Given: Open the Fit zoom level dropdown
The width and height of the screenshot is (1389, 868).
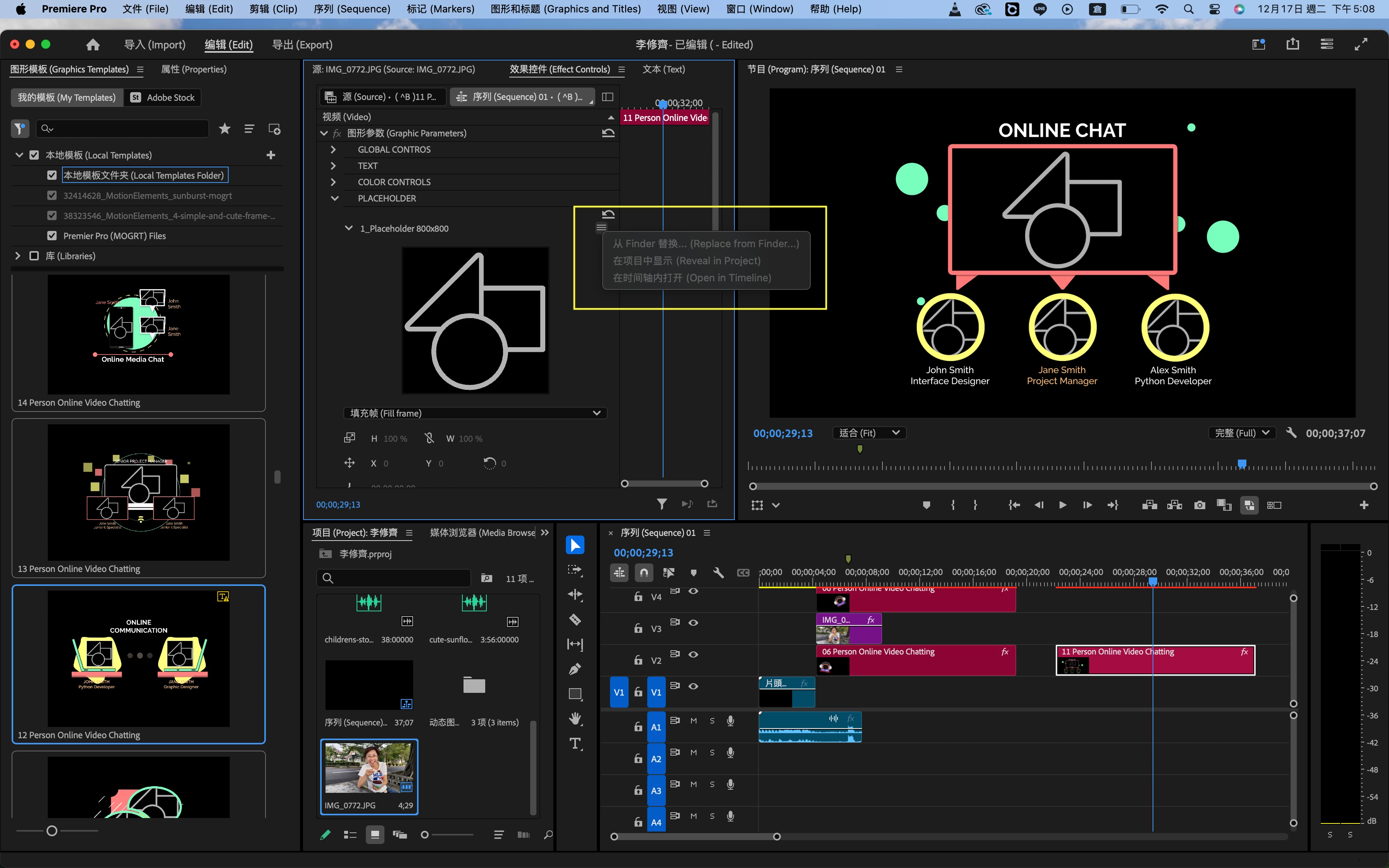Looking at the screenshot, I should [x=869, y=433].
